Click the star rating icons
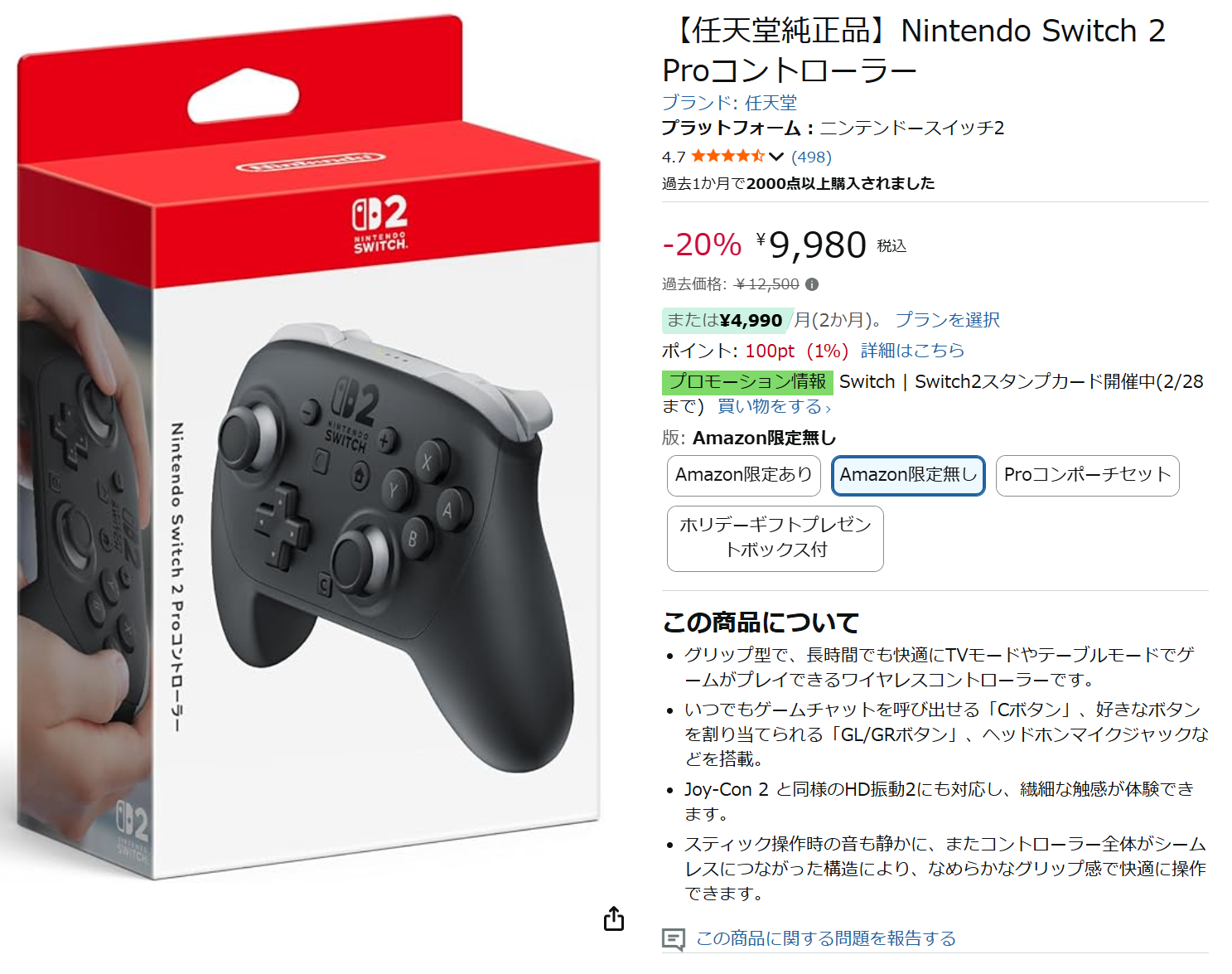The height and width of the screenshot is (974, 1232). (727, 156)
